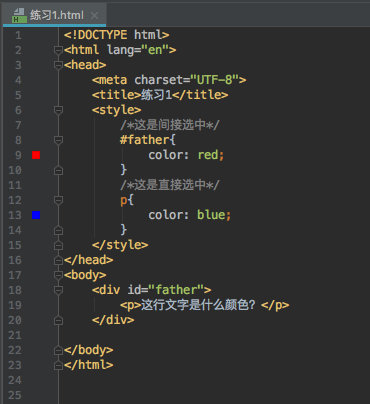Collapse the body tag fold on line 17
Screen dimensions: 370x404
click(x=58, y=275)
